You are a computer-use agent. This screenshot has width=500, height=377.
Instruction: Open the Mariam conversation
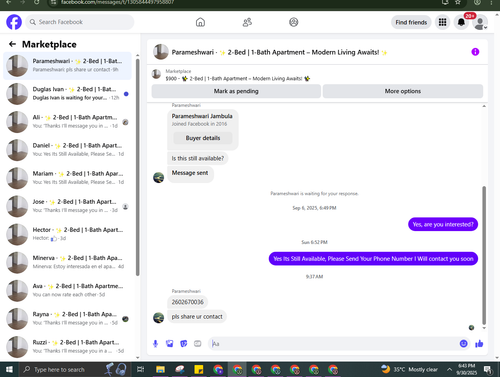click(x=67, y=178)
